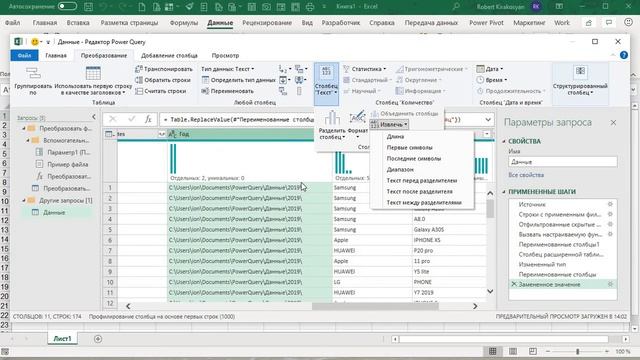Click the fx function icon
Screen dimensions: 640x360
(x=148, y=119)
